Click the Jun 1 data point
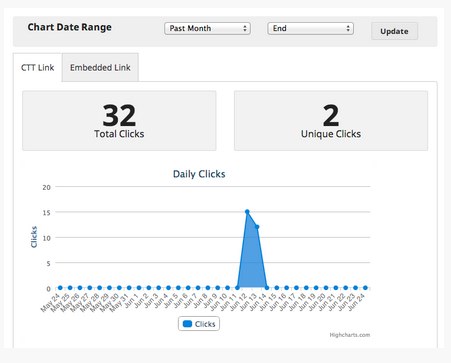Screen dimensions: 451x363 pyautogui.click(x=139, y=288)
